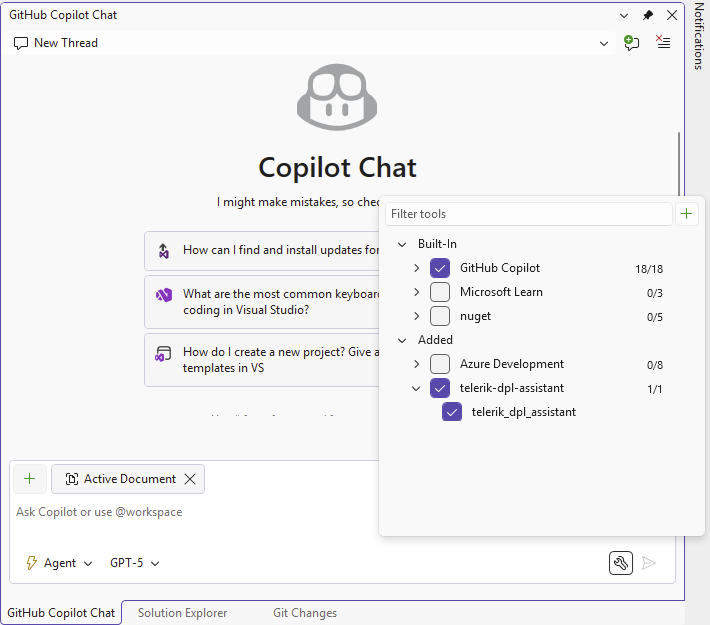Pin the GitHub Copilot Chat window
Image resolution: width=710 pixels, height=625 pixels.
[x=648, y=15]
